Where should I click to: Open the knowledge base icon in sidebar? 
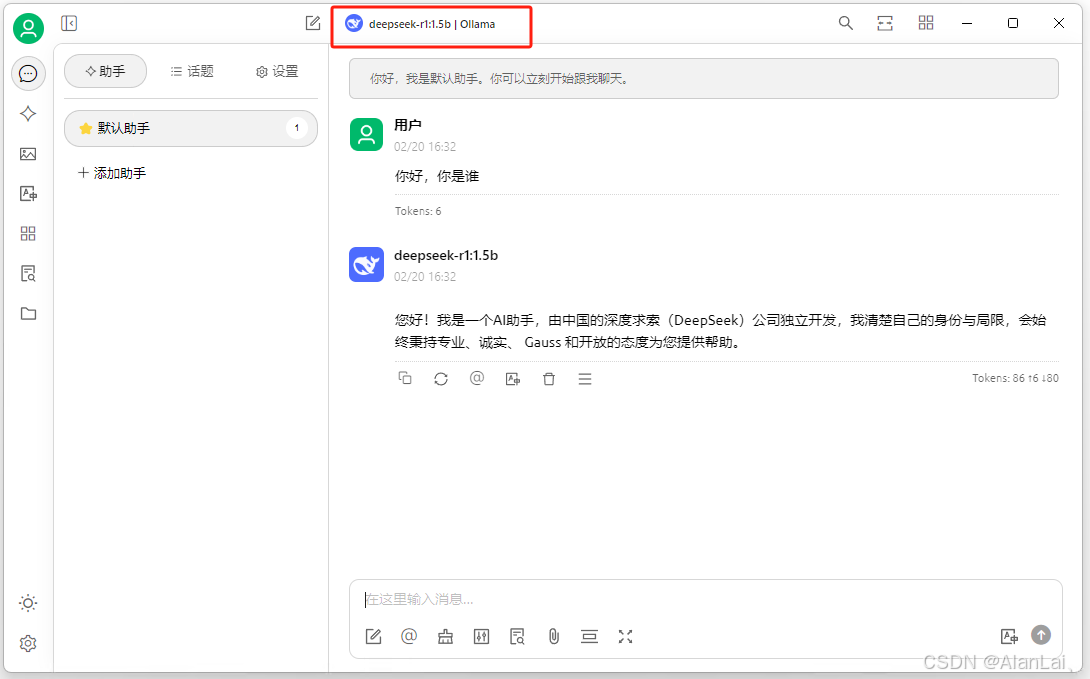pos(28,273)
